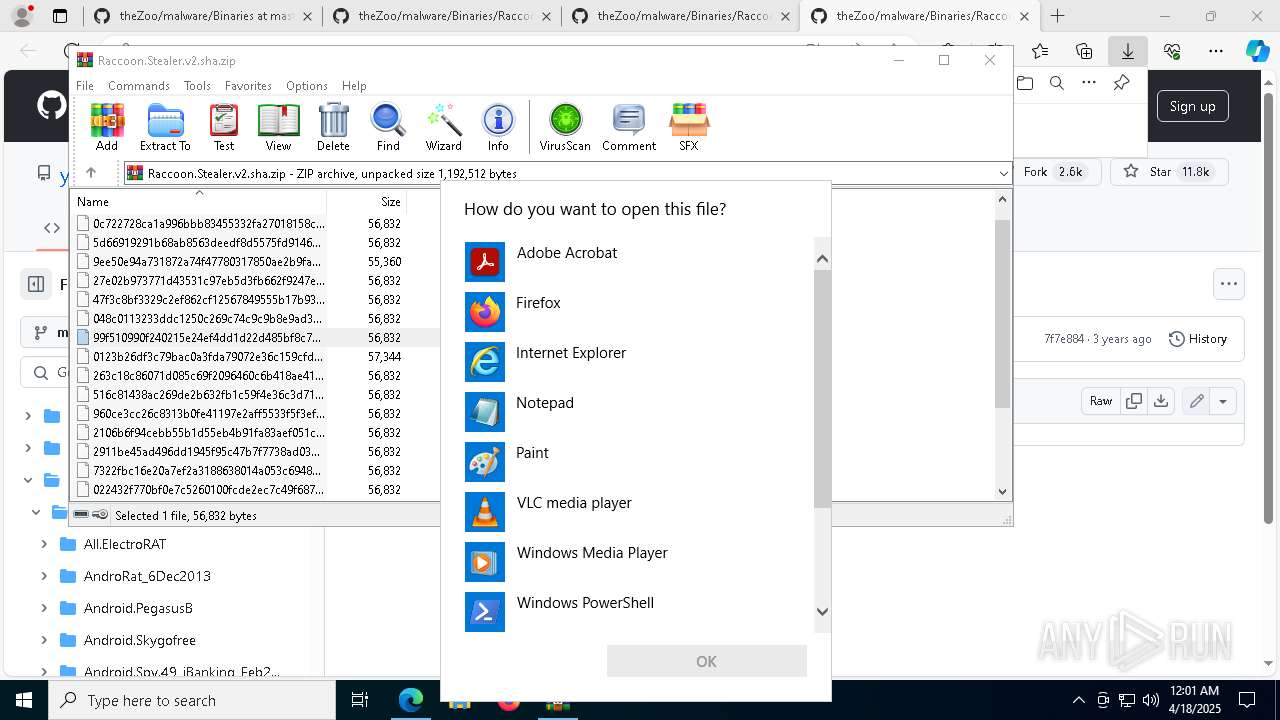Click the Test archive icon
This screenshot has width=1280, height=720.
coord(224,127)
